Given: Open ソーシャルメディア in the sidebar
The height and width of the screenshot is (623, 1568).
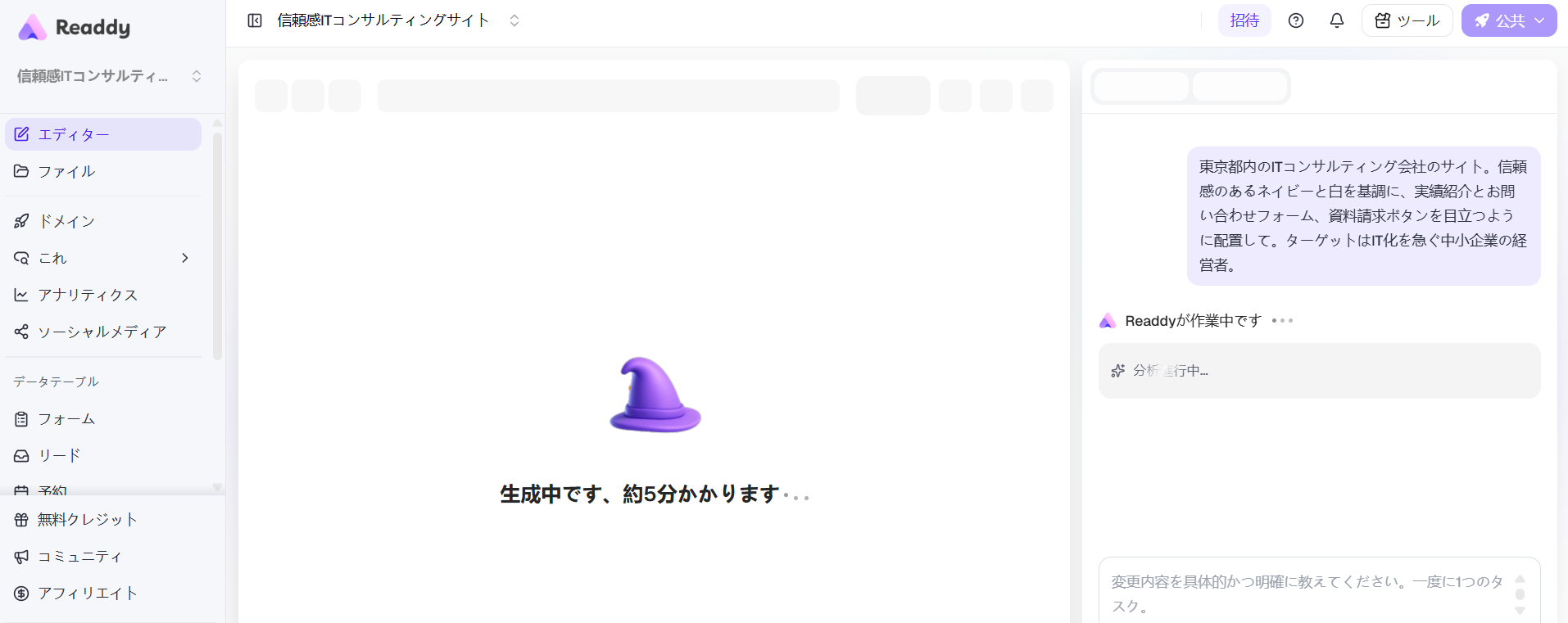Looking at the screenshot, I should click(103, 332).
